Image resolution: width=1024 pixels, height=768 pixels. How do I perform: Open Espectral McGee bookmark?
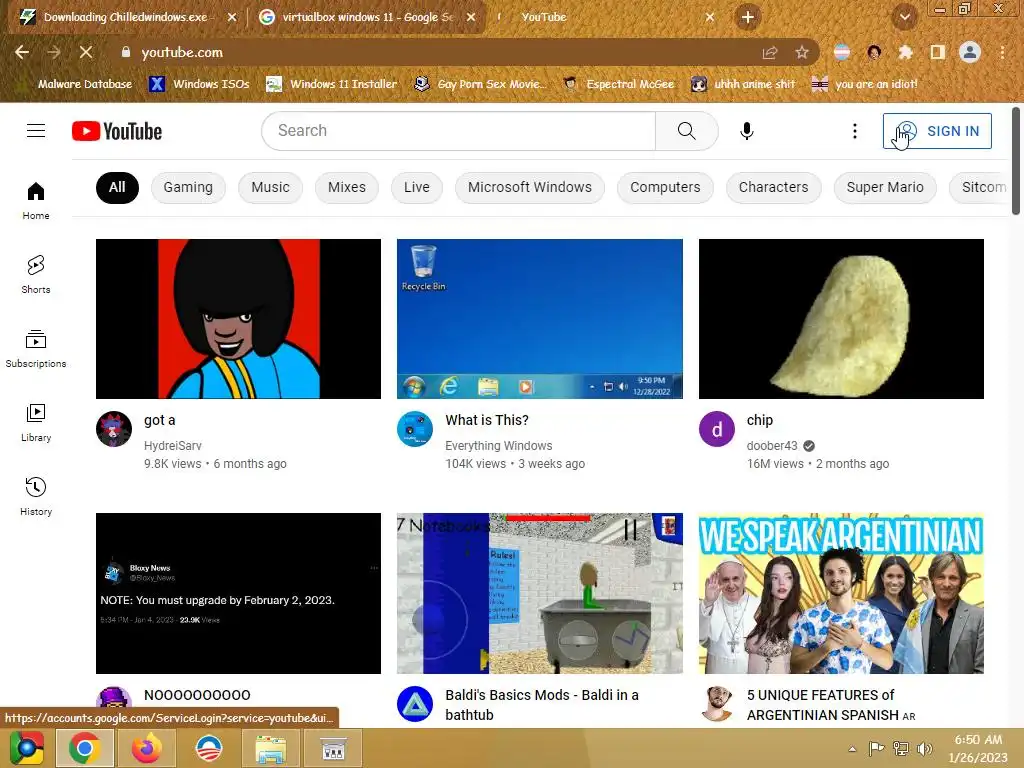(619, 84)
